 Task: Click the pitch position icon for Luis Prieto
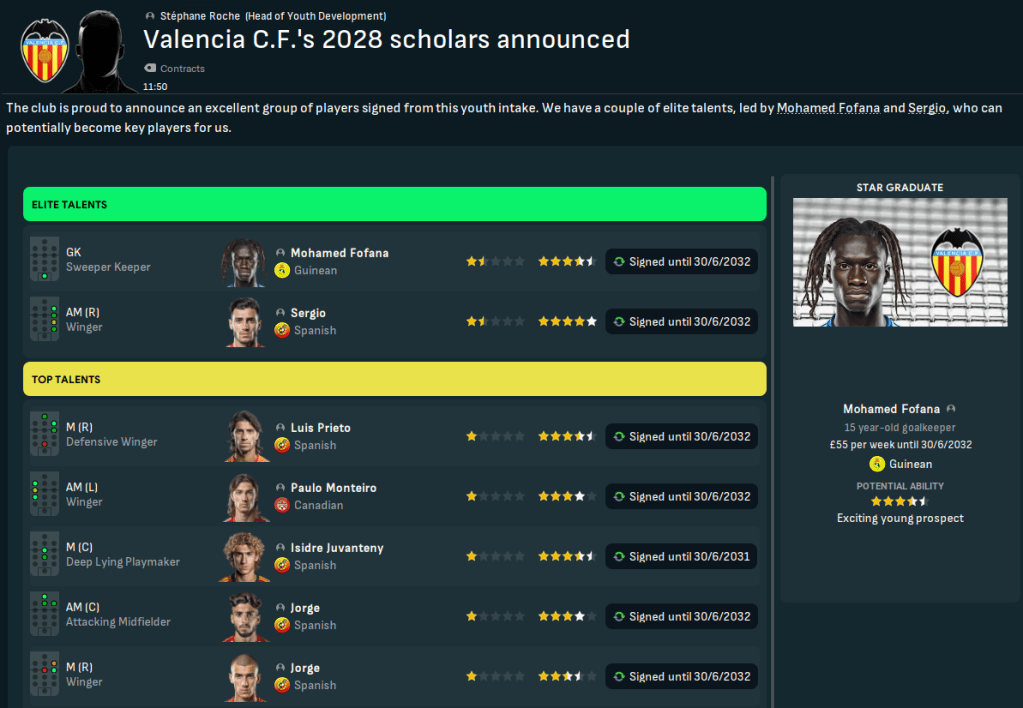coord(44,436)
